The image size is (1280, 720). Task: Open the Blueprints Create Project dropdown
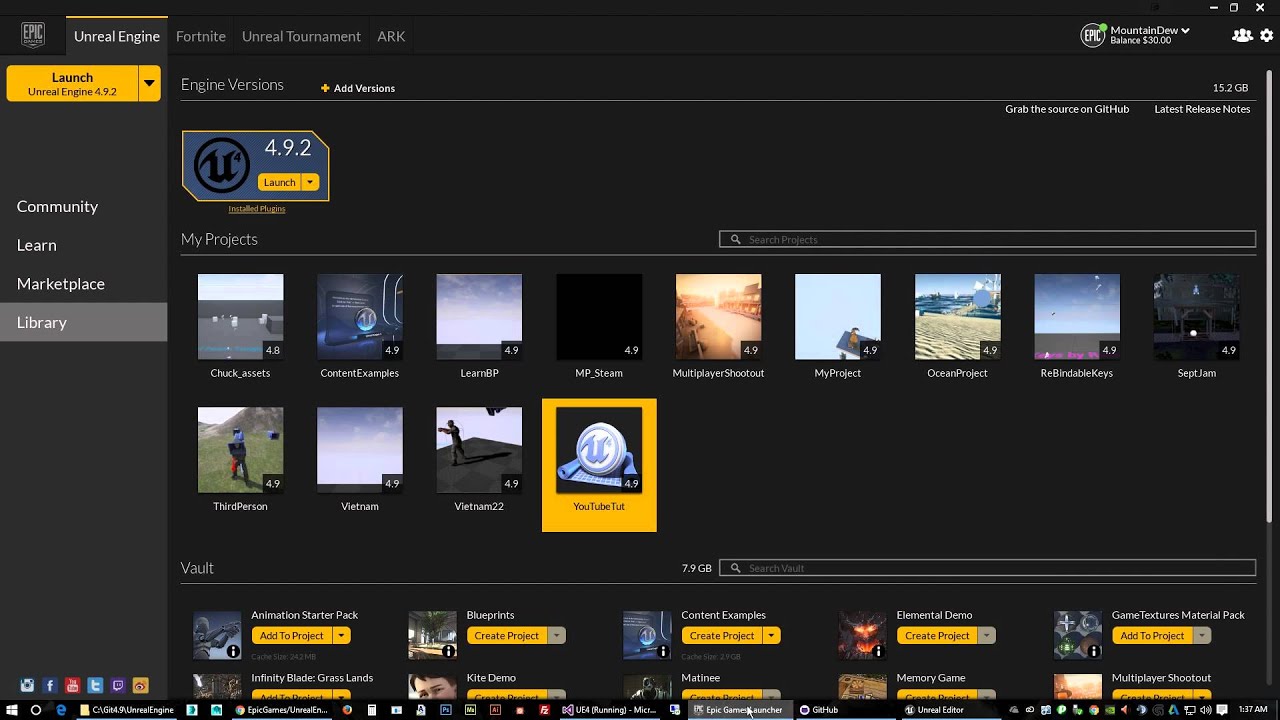click(x=556, y=636)
